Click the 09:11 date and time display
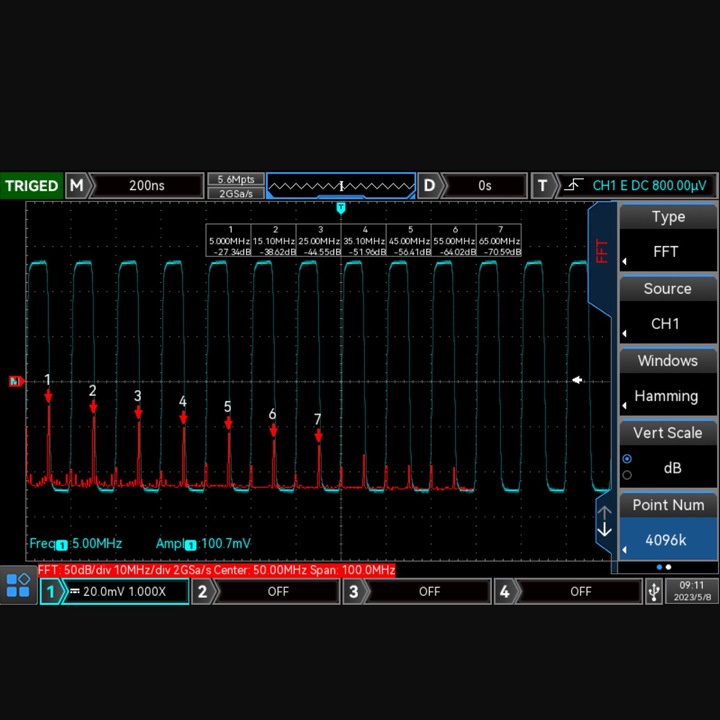 (x=692, y=591)
